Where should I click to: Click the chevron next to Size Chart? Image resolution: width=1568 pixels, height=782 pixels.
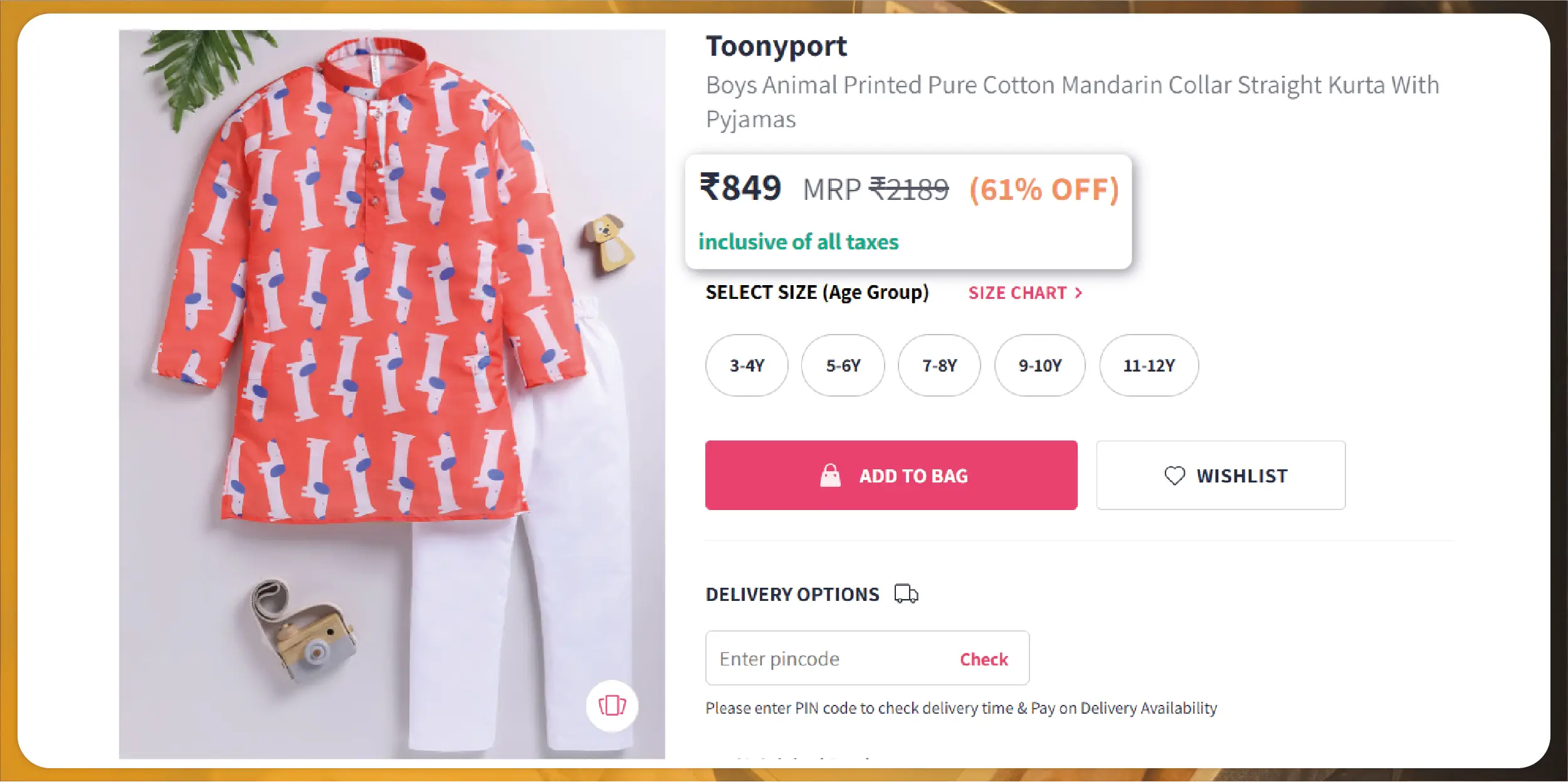1078,293
